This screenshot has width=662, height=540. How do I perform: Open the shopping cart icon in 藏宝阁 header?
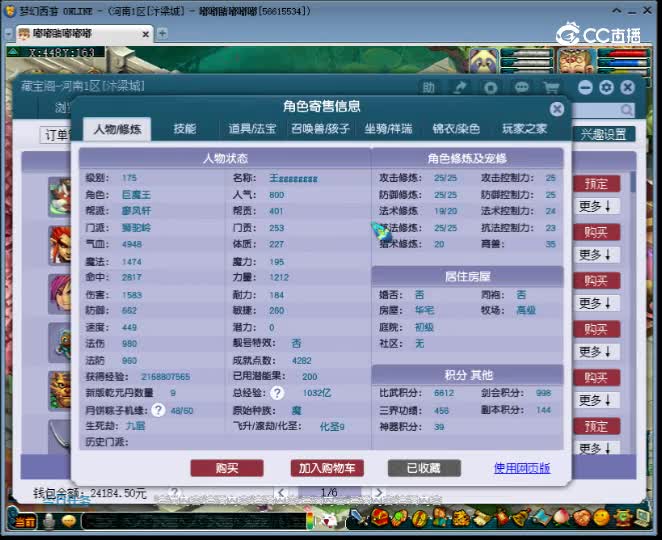[551, 87]
